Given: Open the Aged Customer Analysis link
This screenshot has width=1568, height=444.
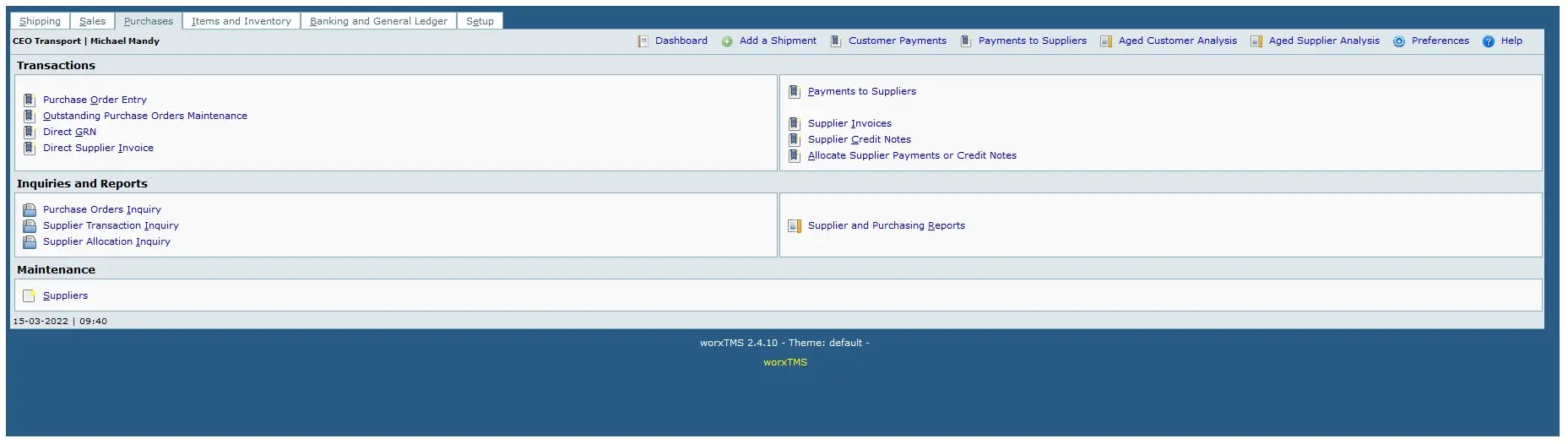Looking at the screenshot, I should [x=1178, y=41].
